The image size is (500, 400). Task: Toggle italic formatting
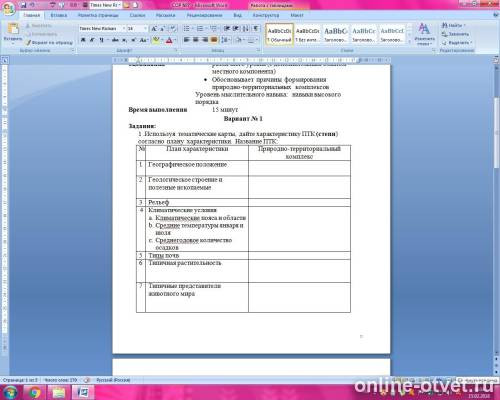pos(92,40)
